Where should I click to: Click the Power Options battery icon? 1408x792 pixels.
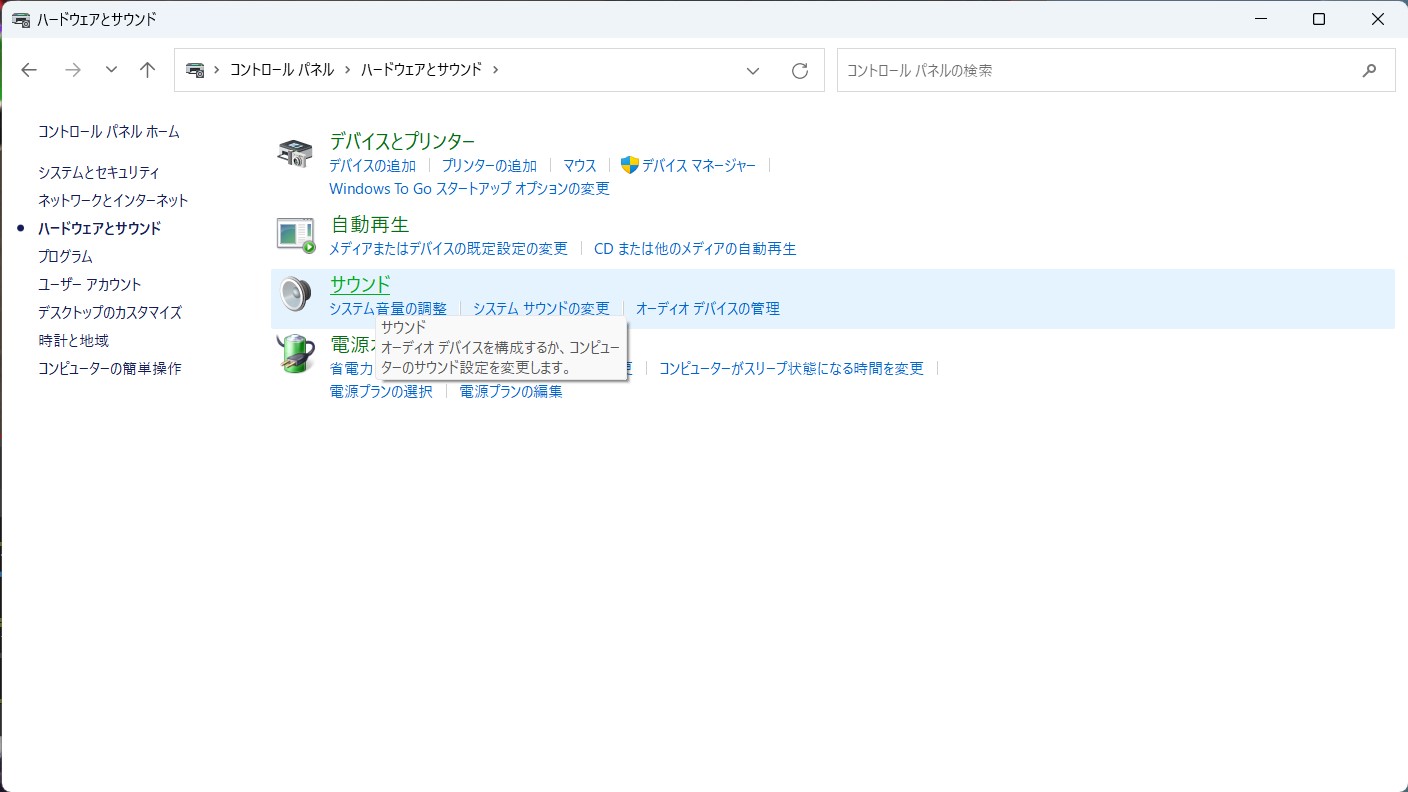pos(295,354)
